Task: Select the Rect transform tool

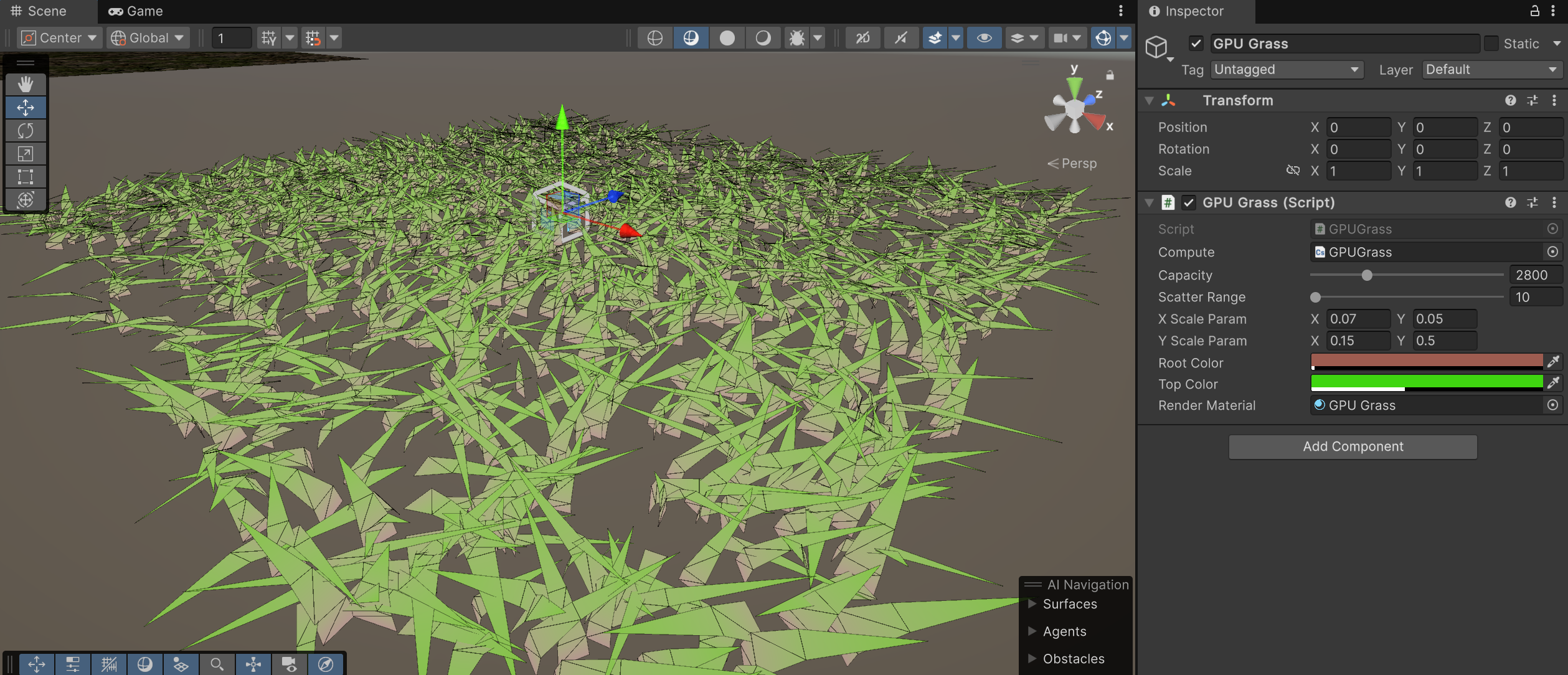Action: [26, 177]
